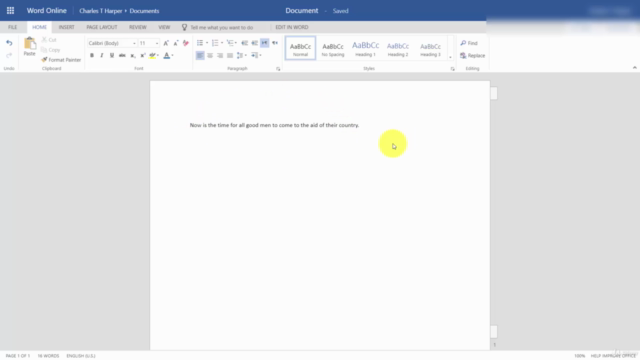Viewport: 640px width, 360px height.
Task: Insert a numbered list
Action: [x=215, y=43]
